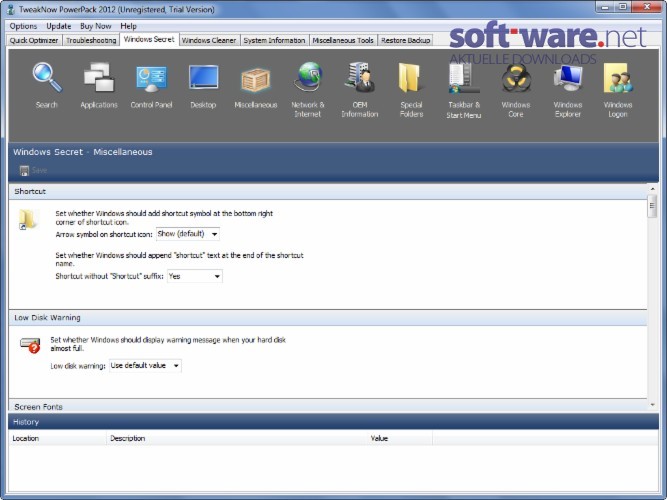Click the Shortcut section header

click(328, 191)
